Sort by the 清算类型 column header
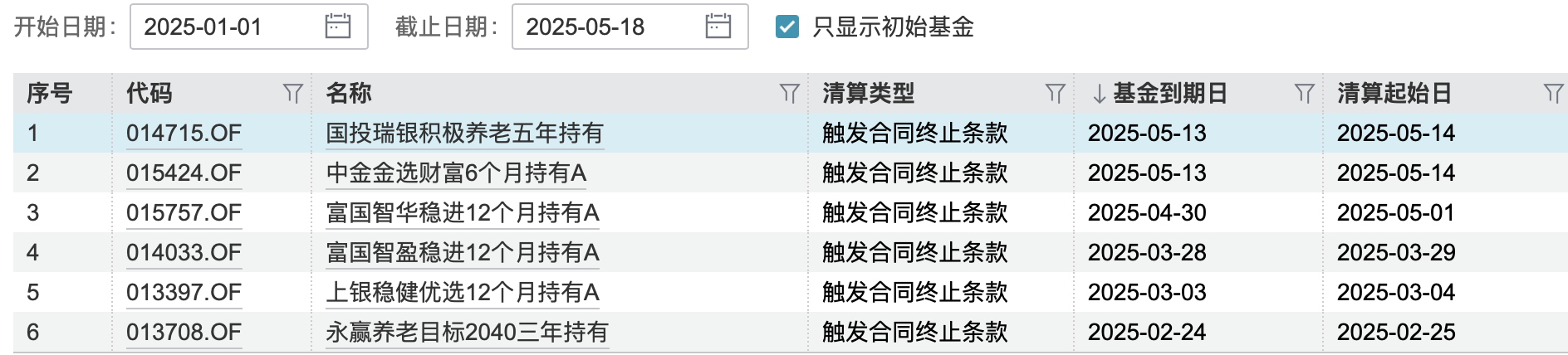Screen dimensions: 1568x355 click(x=868, y=94)
